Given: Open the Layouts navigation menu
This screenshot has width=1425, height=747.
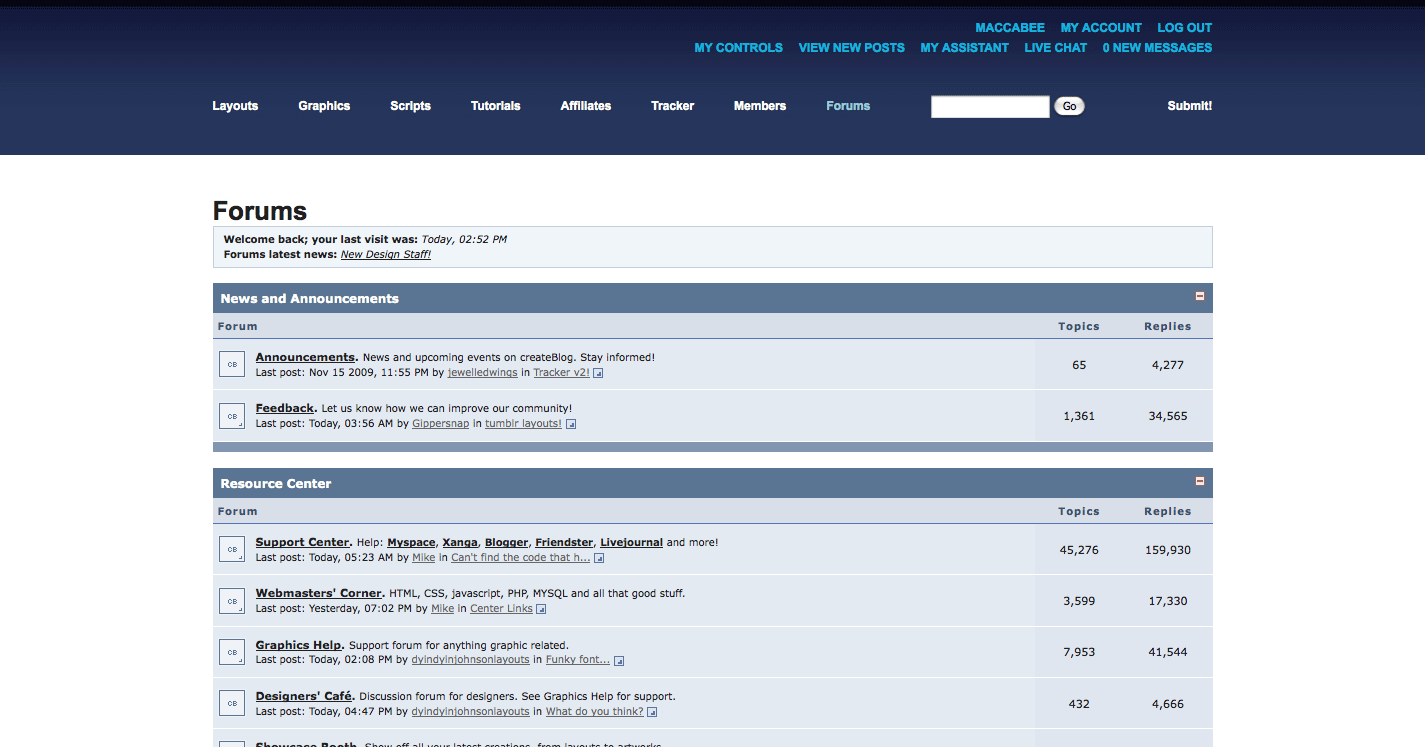Looking at the screenshot, I should (x=235, y=106).
